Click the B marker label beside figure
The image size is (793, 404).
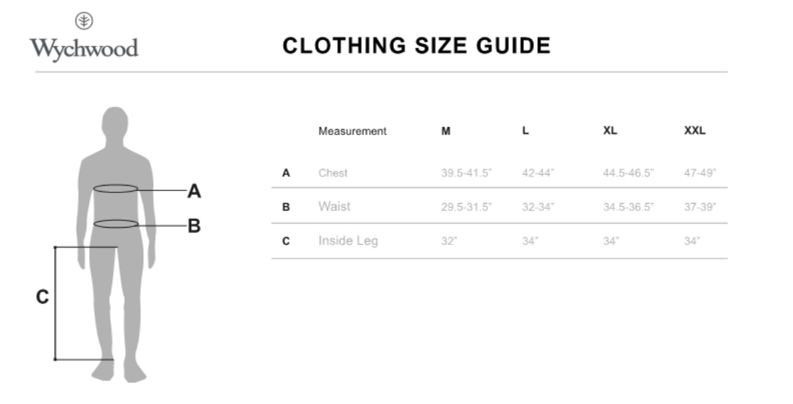(x=194, y=226)
